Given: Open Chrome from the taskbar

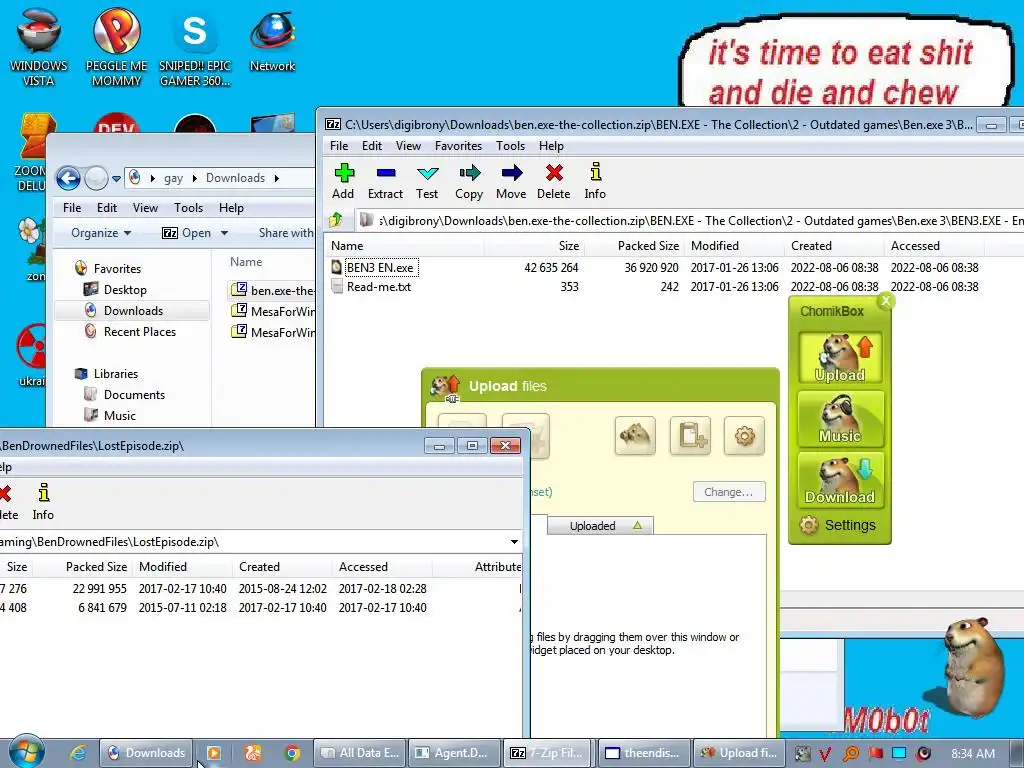Looking at the screenshot, I should 292,753.
